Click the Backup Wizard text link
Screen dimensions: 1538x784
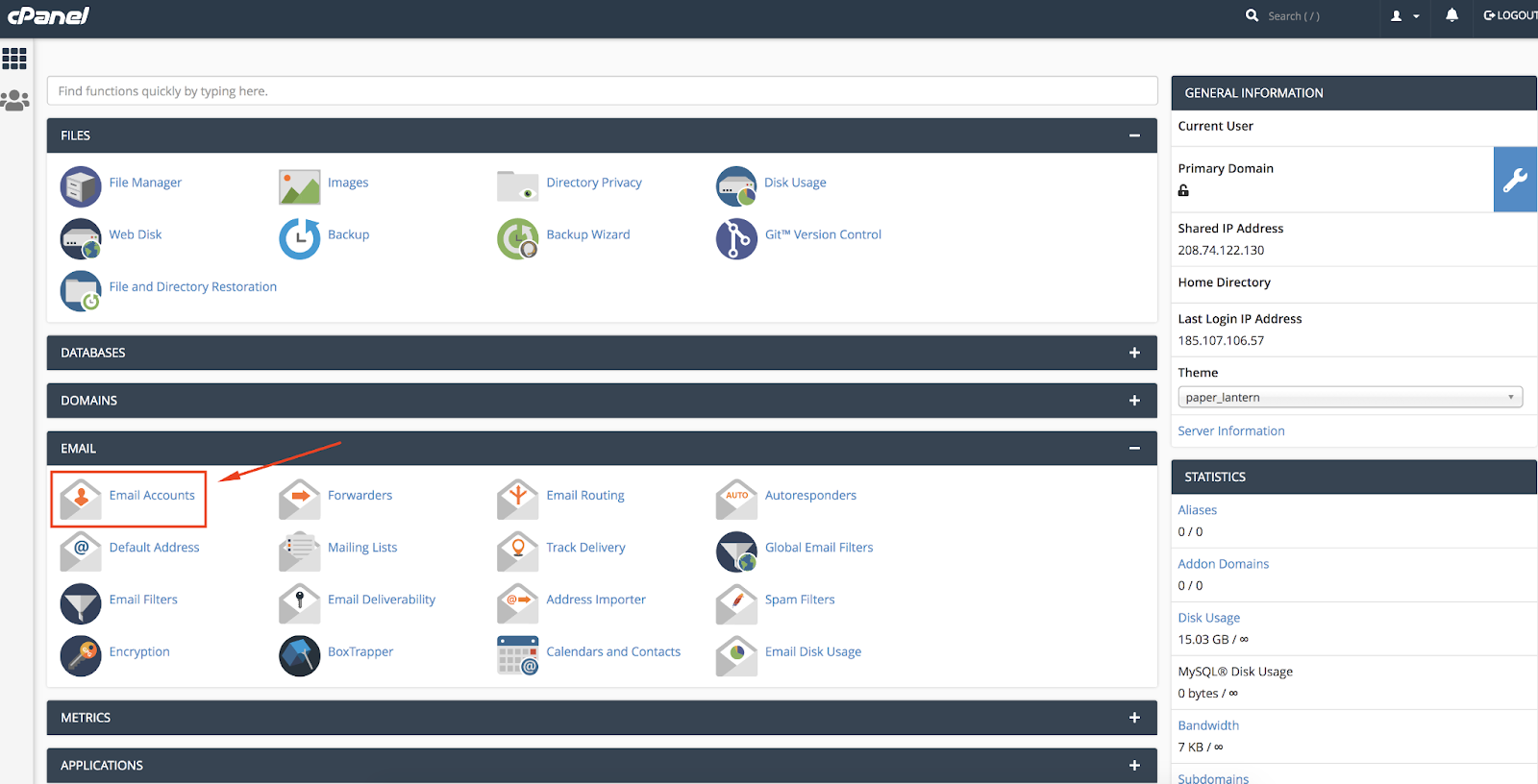pos(588,234)
